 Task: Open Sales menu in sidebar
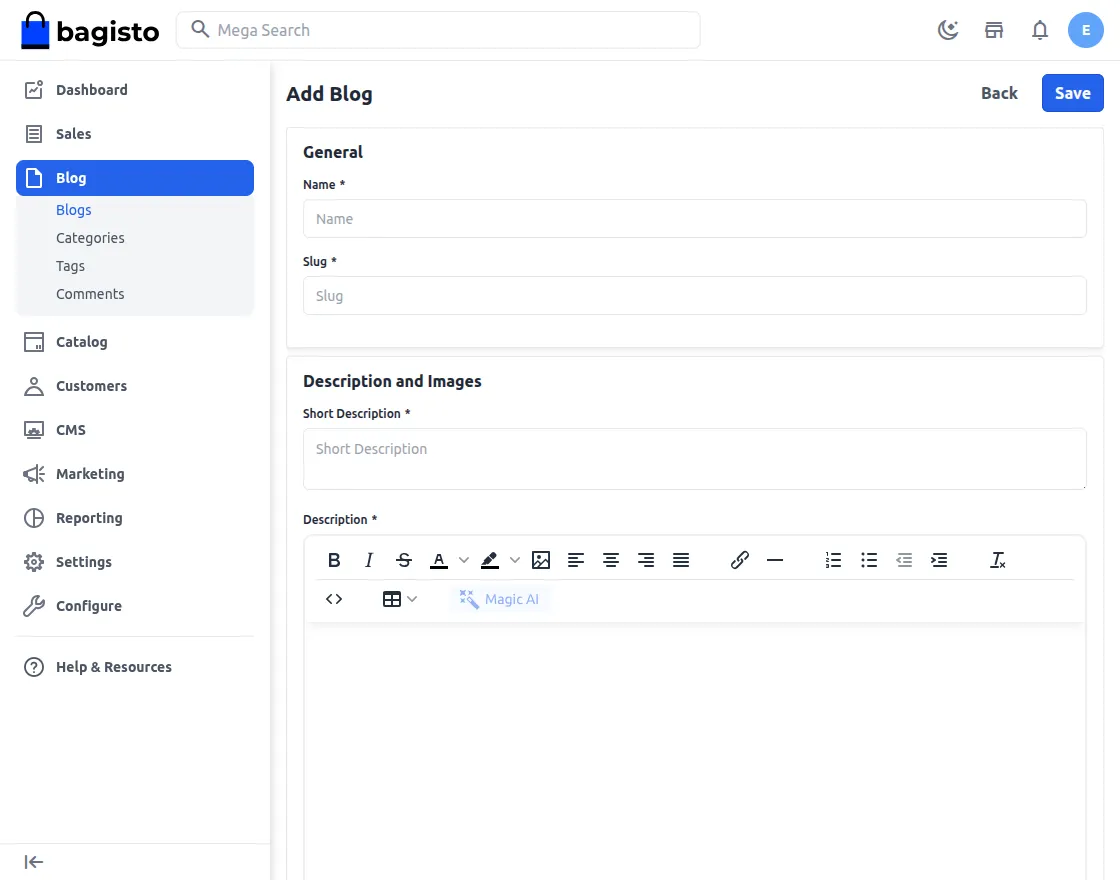(134, 134)
